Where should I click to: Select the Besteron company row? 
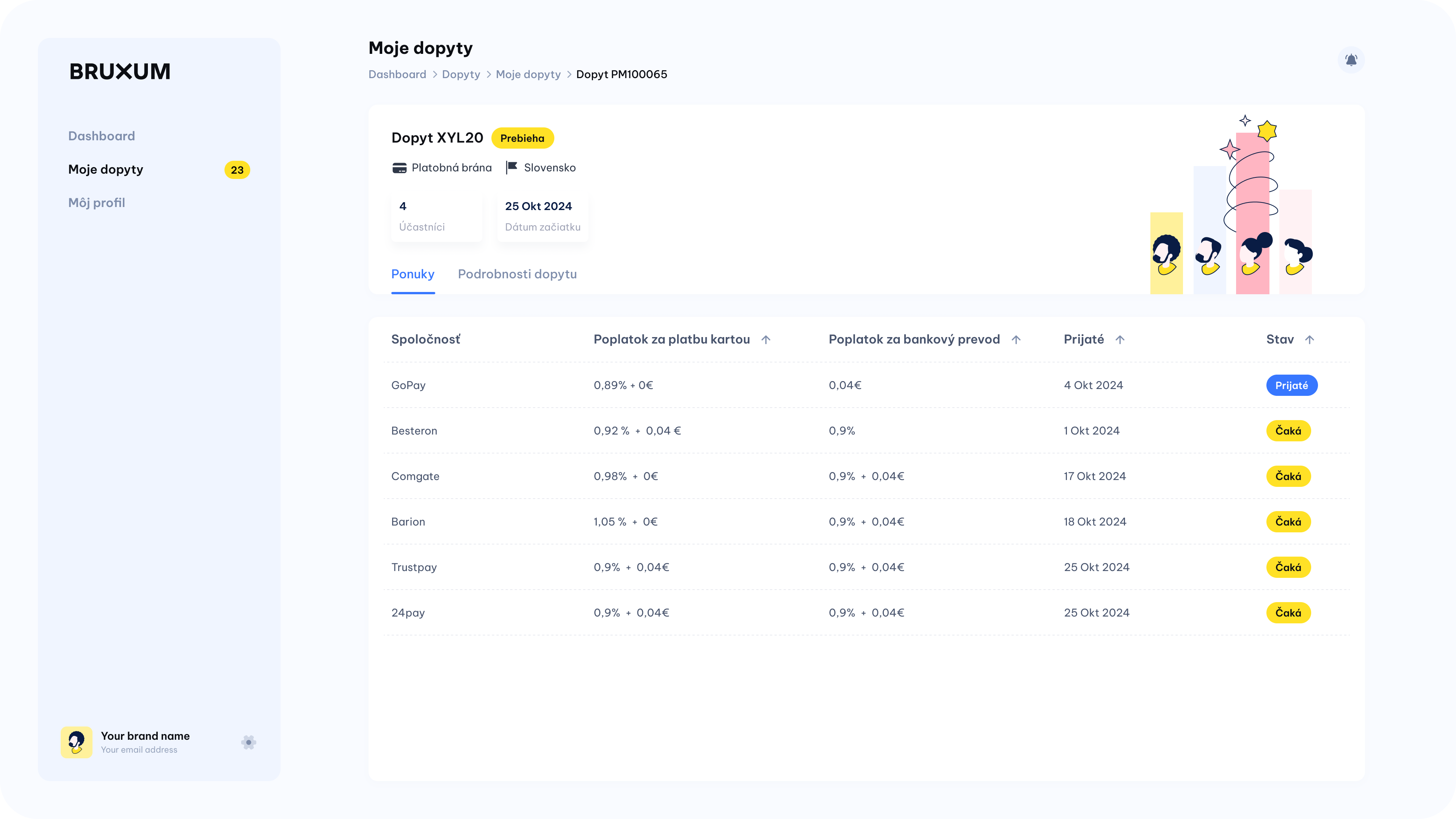pyautogui.click(x=866, y=431)
